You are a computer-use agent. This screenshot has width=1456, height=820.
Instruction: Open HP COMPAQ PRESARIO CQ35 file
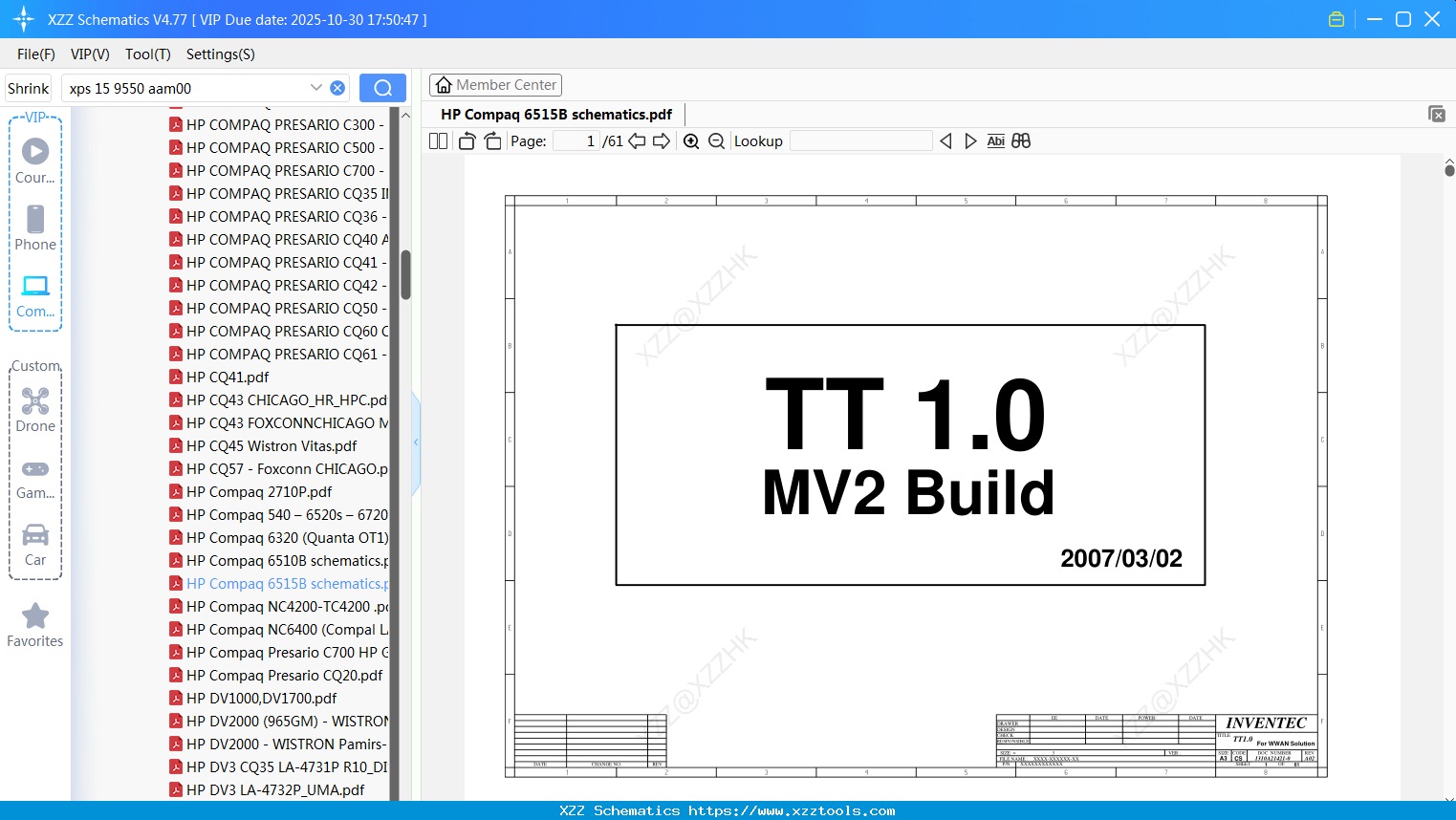[278, 193]
